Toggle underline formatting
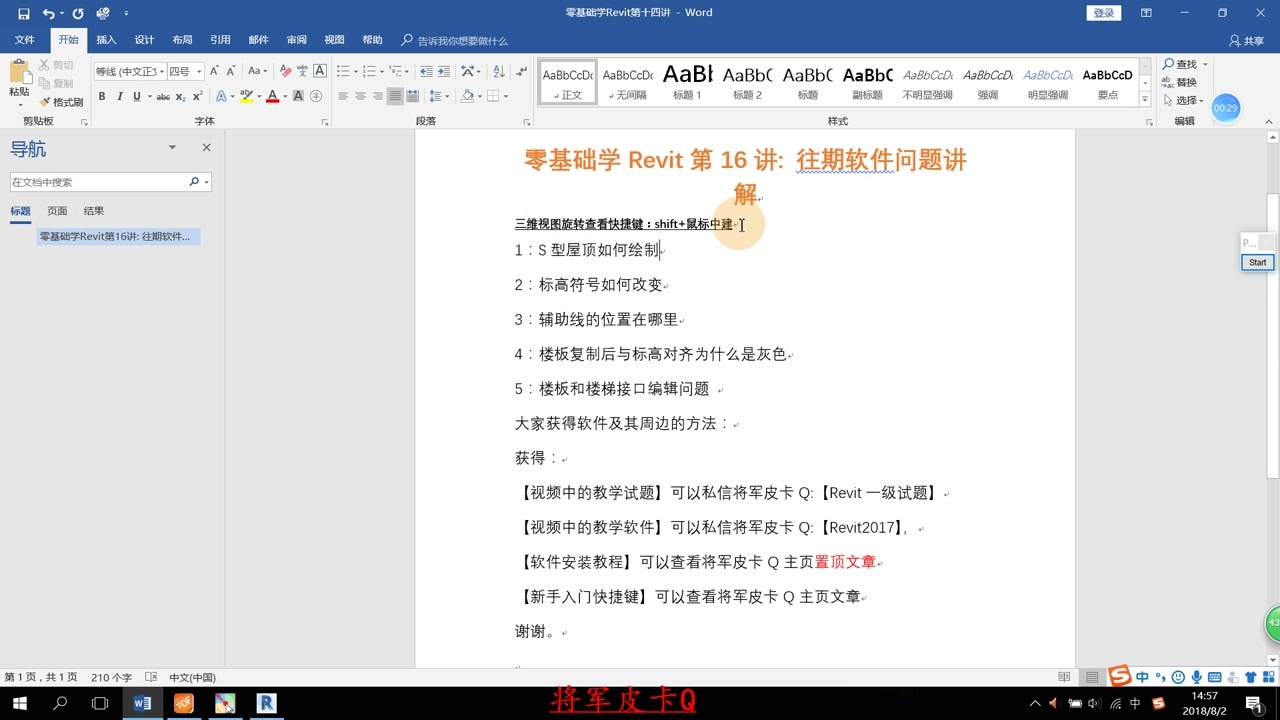The image size is (1280, 720). point(136,97)
